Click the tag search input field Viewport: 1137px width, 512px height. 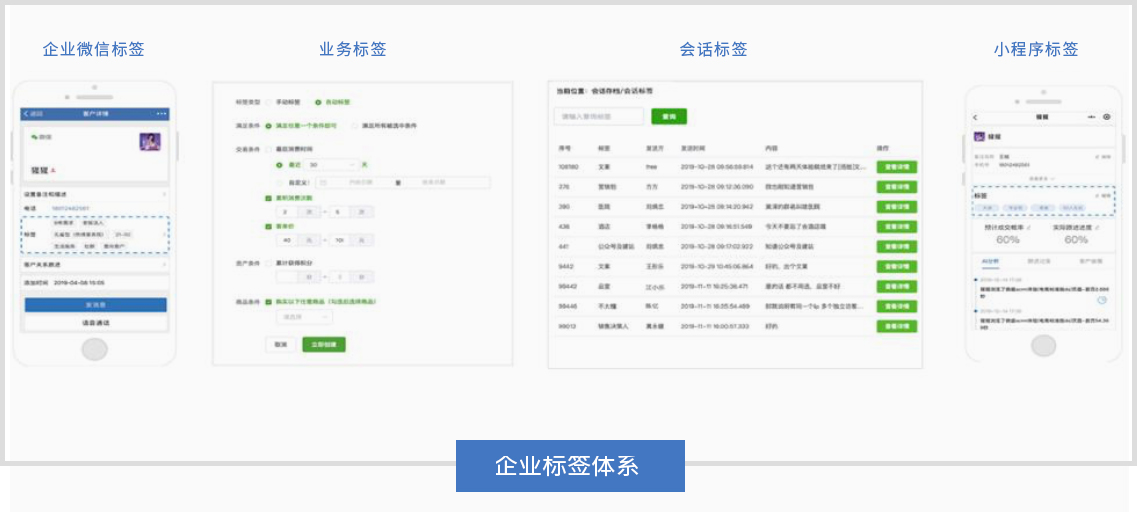(x=598, y=117)
